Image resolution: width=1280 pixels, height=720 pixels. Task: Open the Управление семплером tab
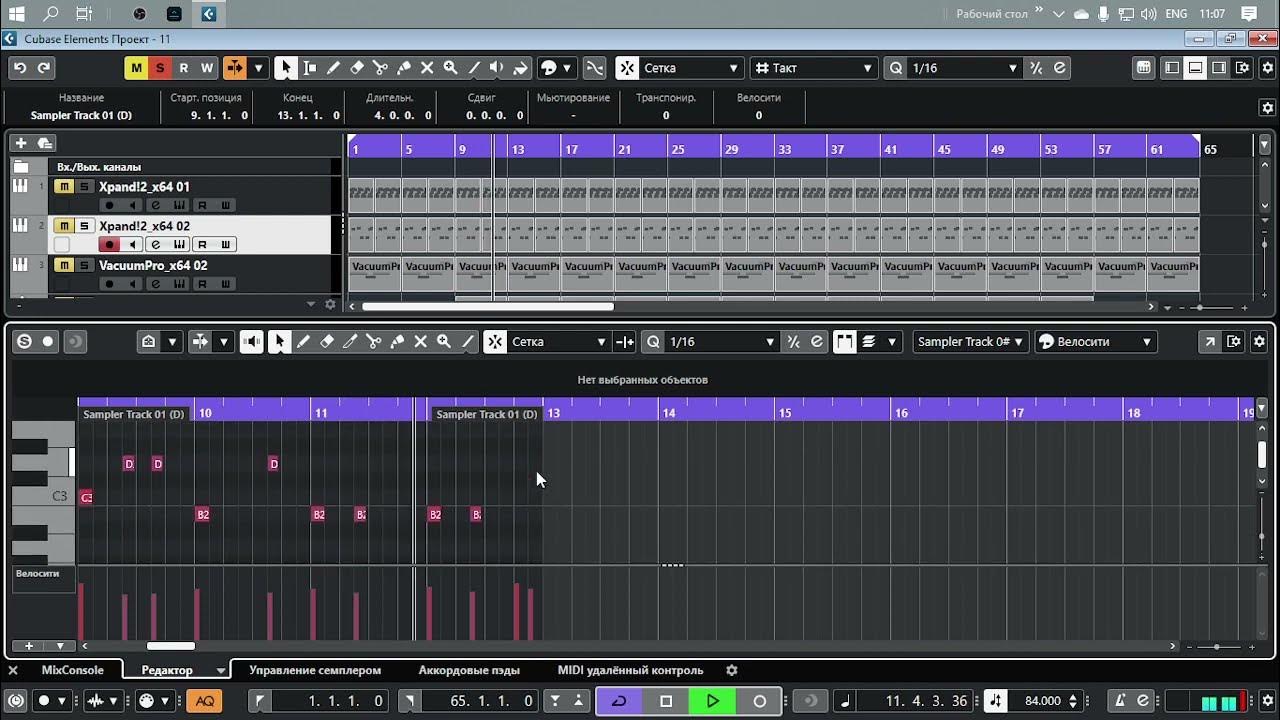pos(315,670)
